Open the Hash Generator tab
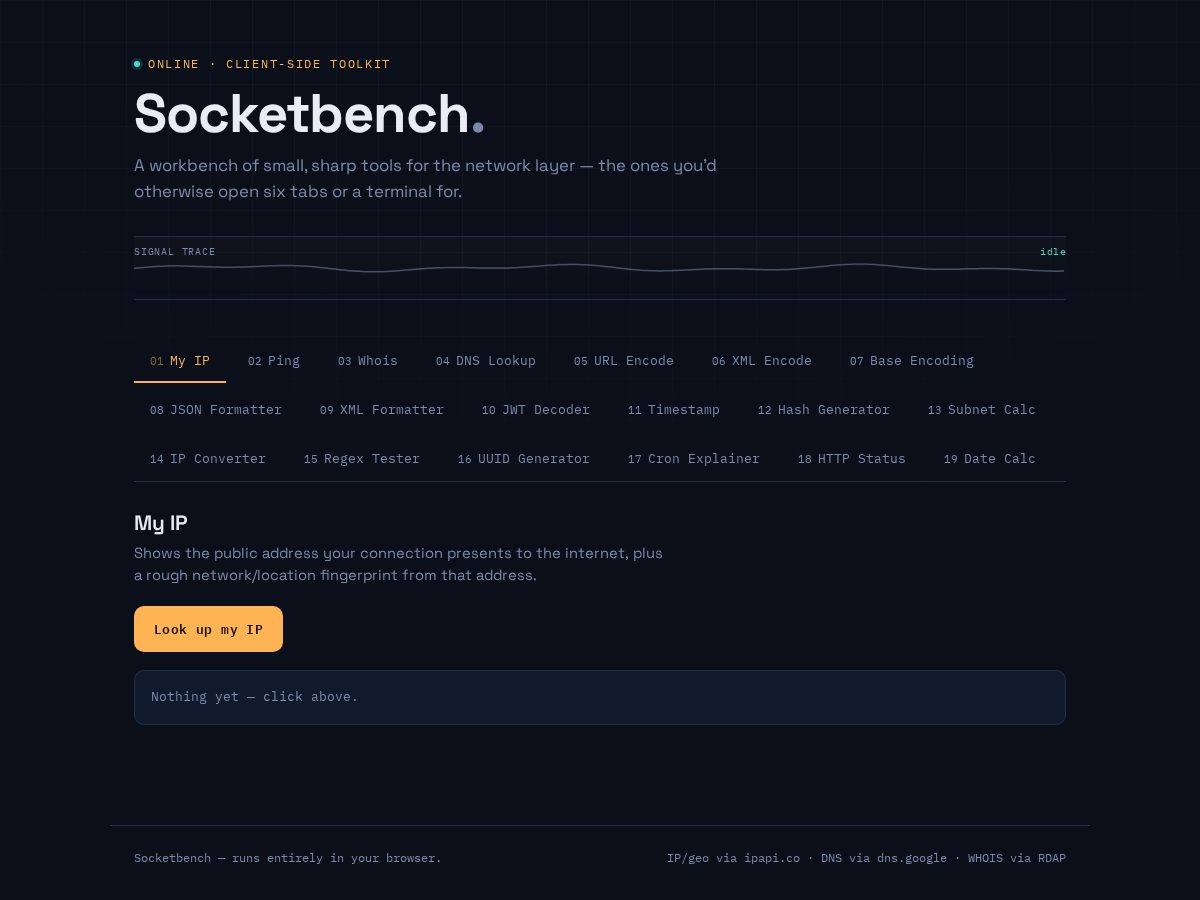This screenshot has width=1200, height=900. [x=824, y=410]
